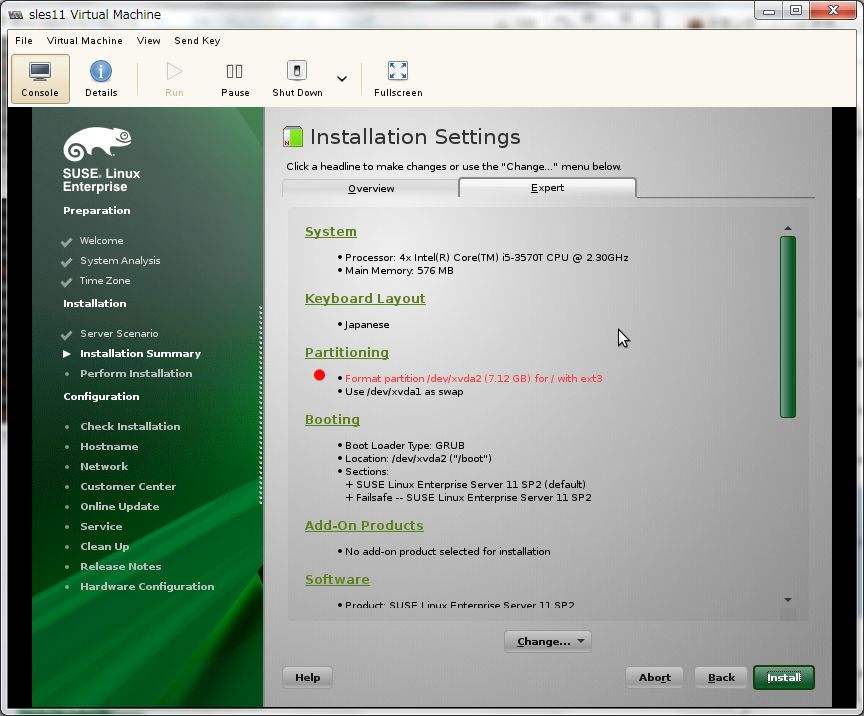The width and height of the screenshot is (864, 716).
Task: Click the System Analysis sidebar step
Action: coord(120,261)
